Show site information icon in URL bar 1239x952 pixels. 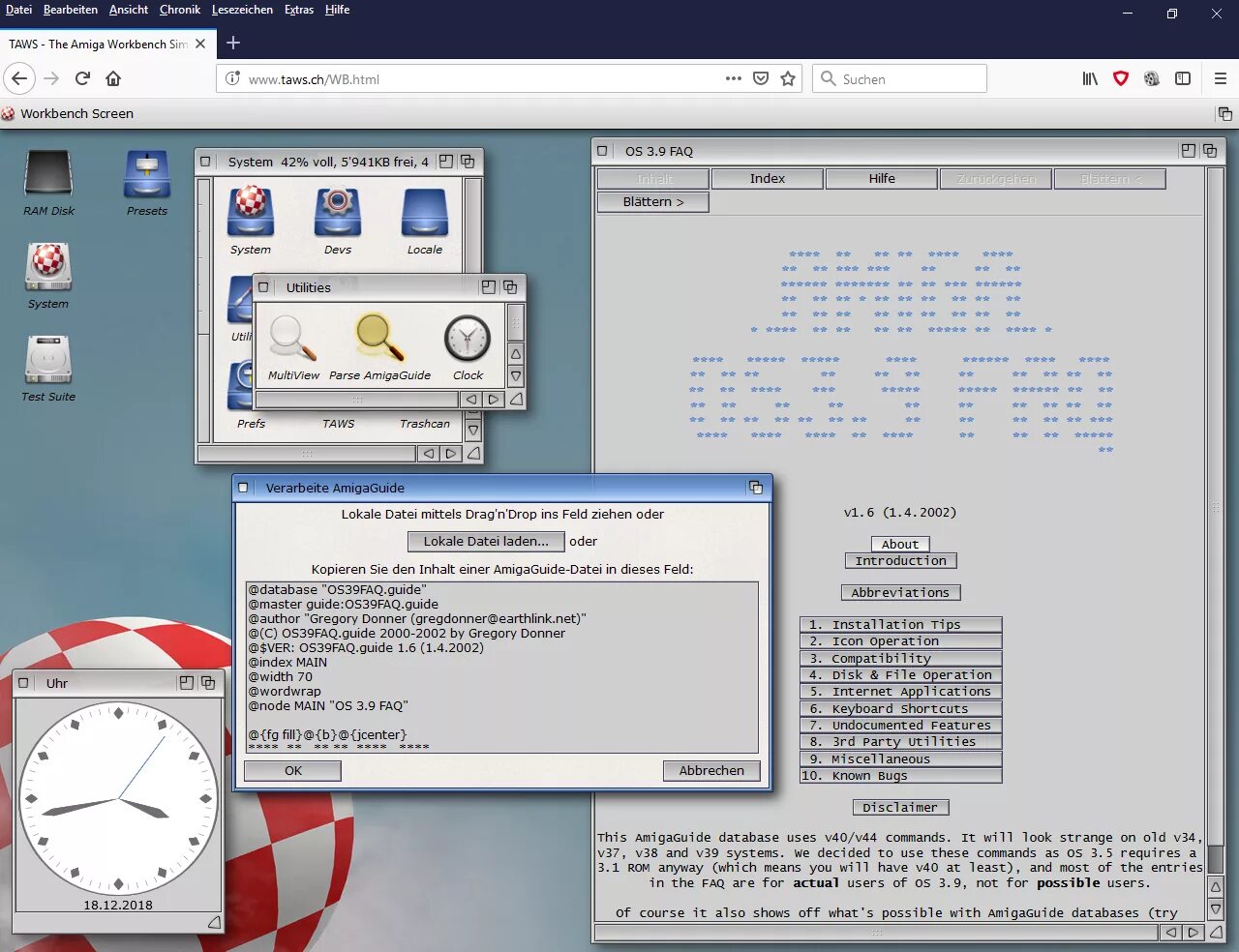(x=232, y=78)
